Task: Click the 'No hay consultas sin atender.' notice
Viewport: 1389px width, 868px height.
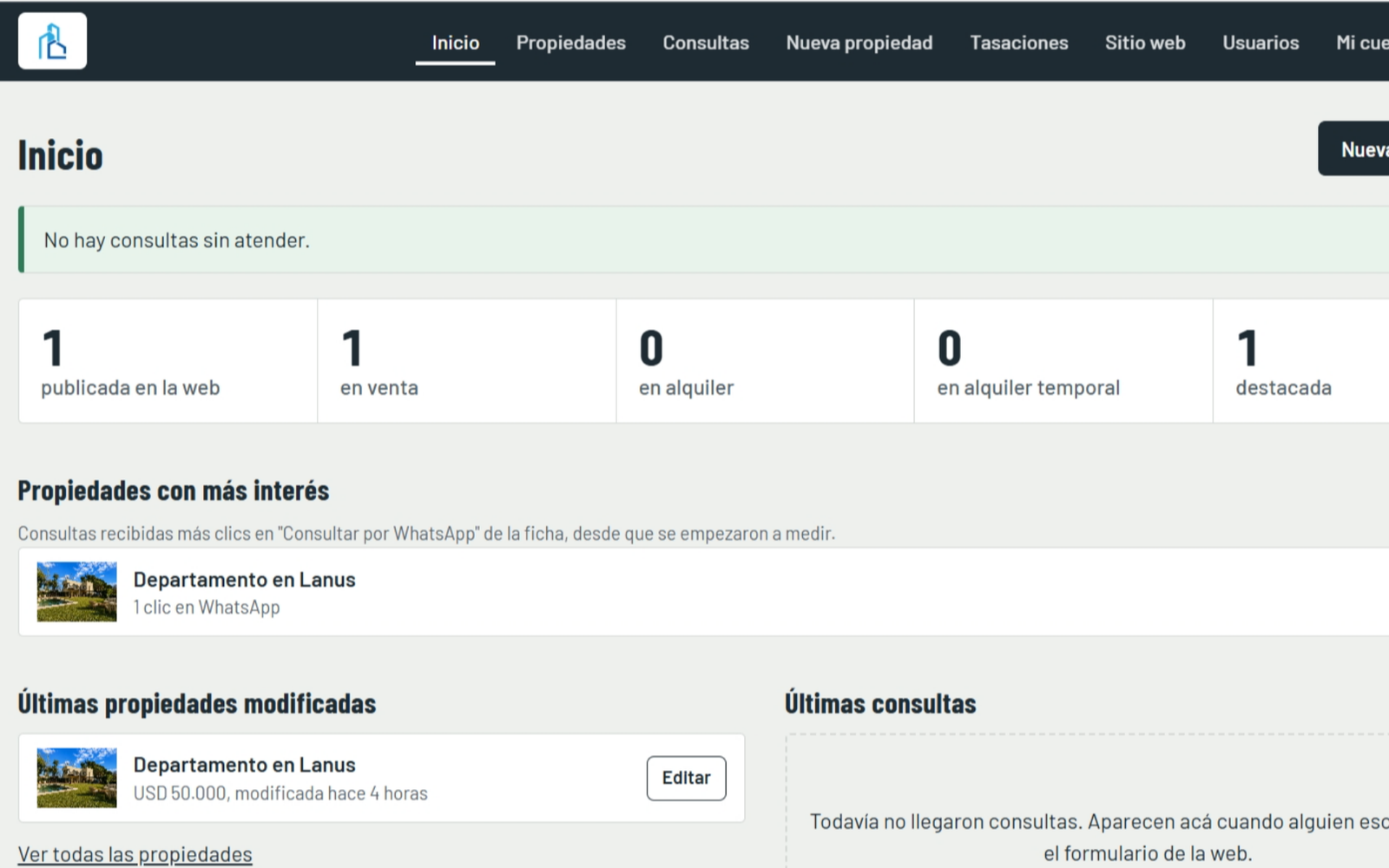Action: point(703,240)
